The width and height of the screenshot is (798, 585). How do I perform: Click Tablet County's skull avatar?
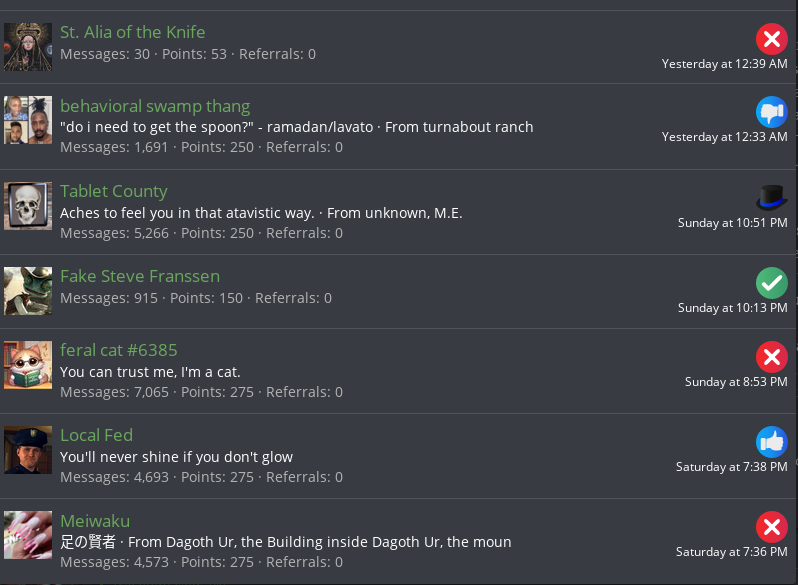pyautogui.click(x=28, y=206)
